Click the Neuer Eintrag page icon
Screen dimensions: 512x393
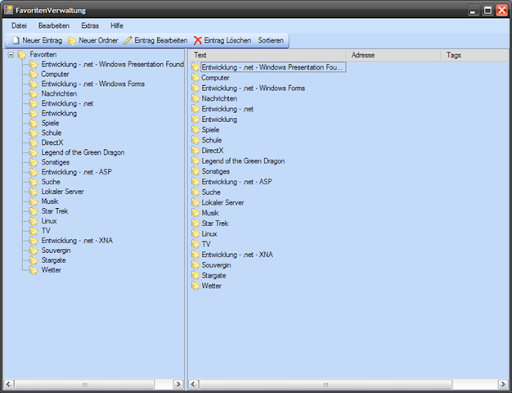coord(16,40)
